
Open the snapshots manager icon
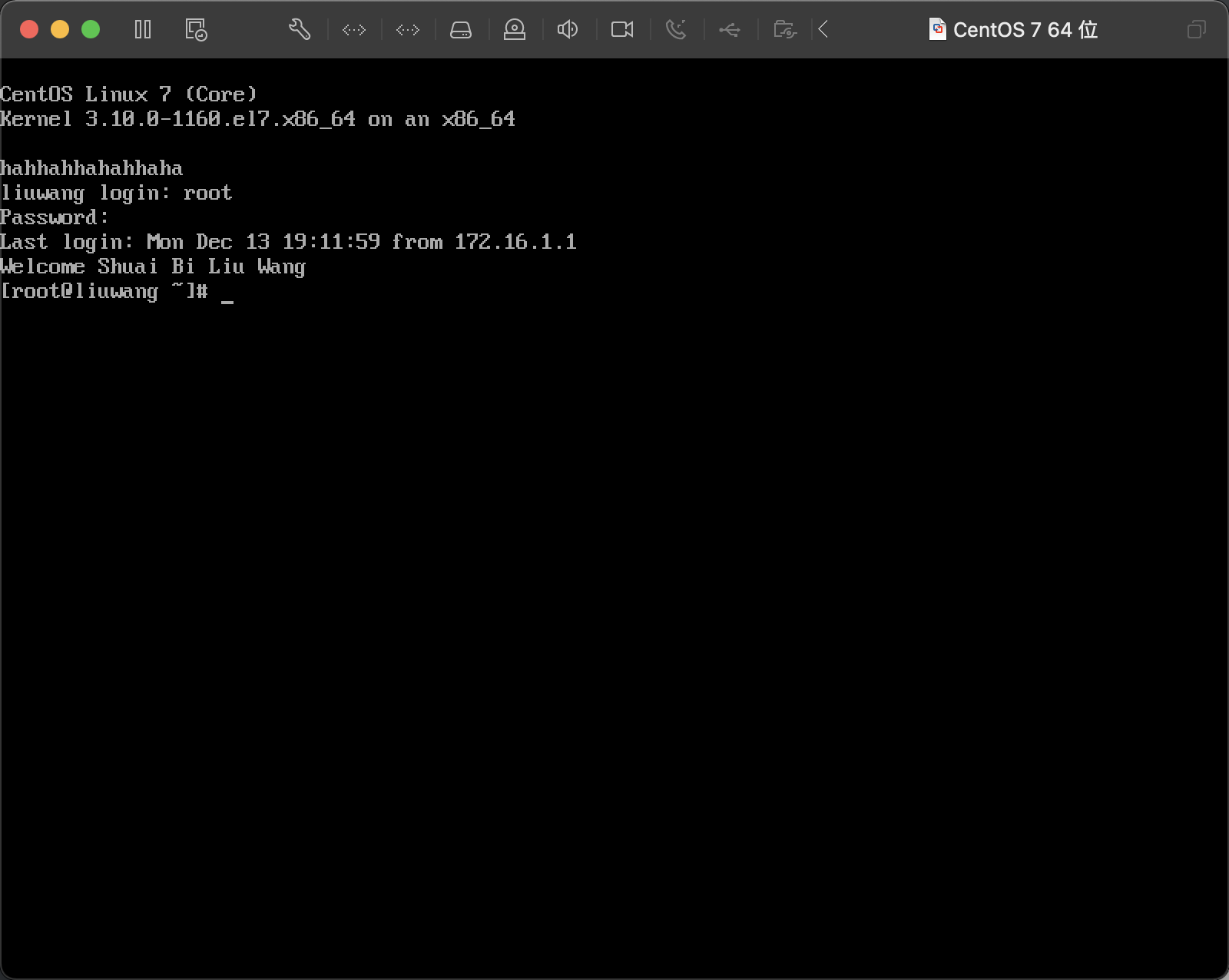[x=197, y=30]
